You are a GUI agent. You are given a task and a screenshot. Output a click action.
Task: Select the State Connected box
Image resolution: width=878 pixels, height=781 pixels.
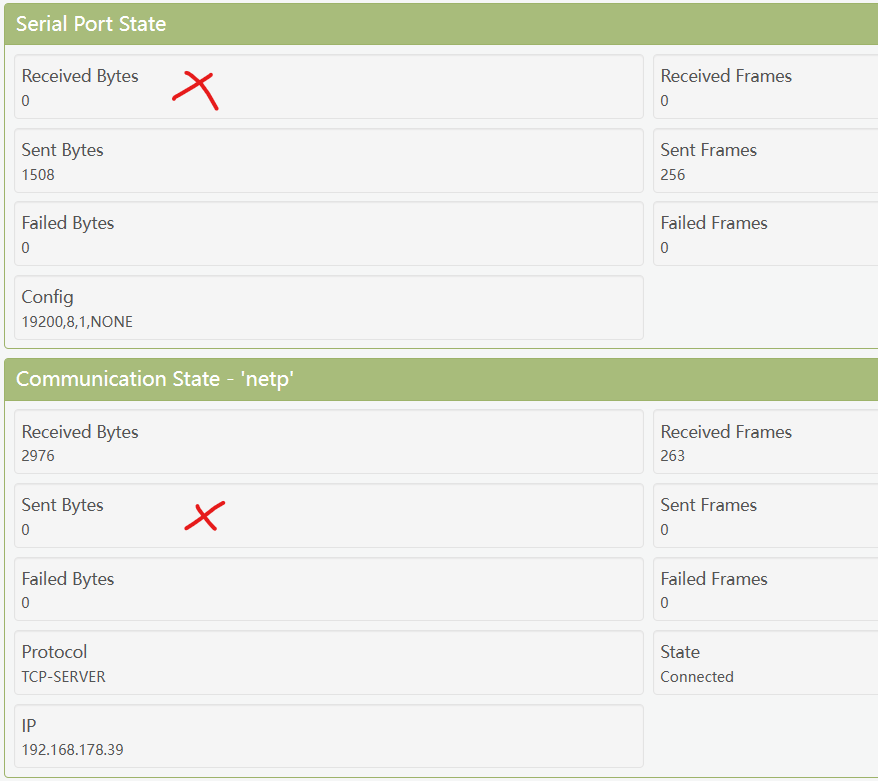(x=765, y=663)
